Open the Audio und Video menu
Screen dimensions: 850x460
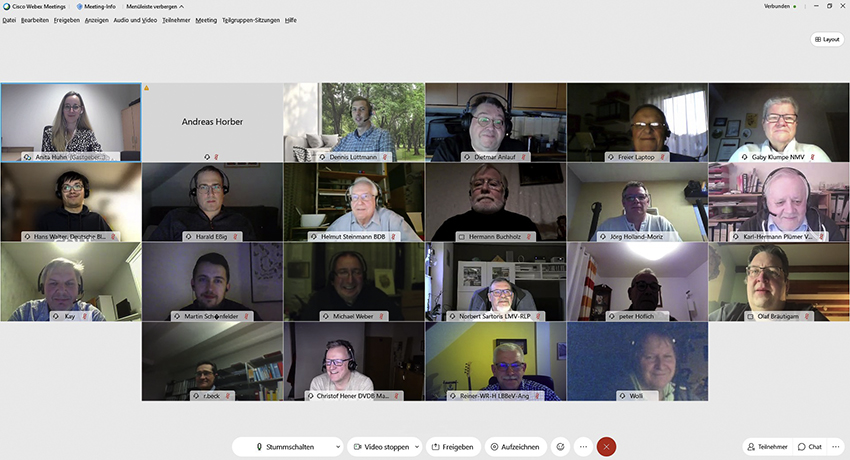[x=135, y=20]
